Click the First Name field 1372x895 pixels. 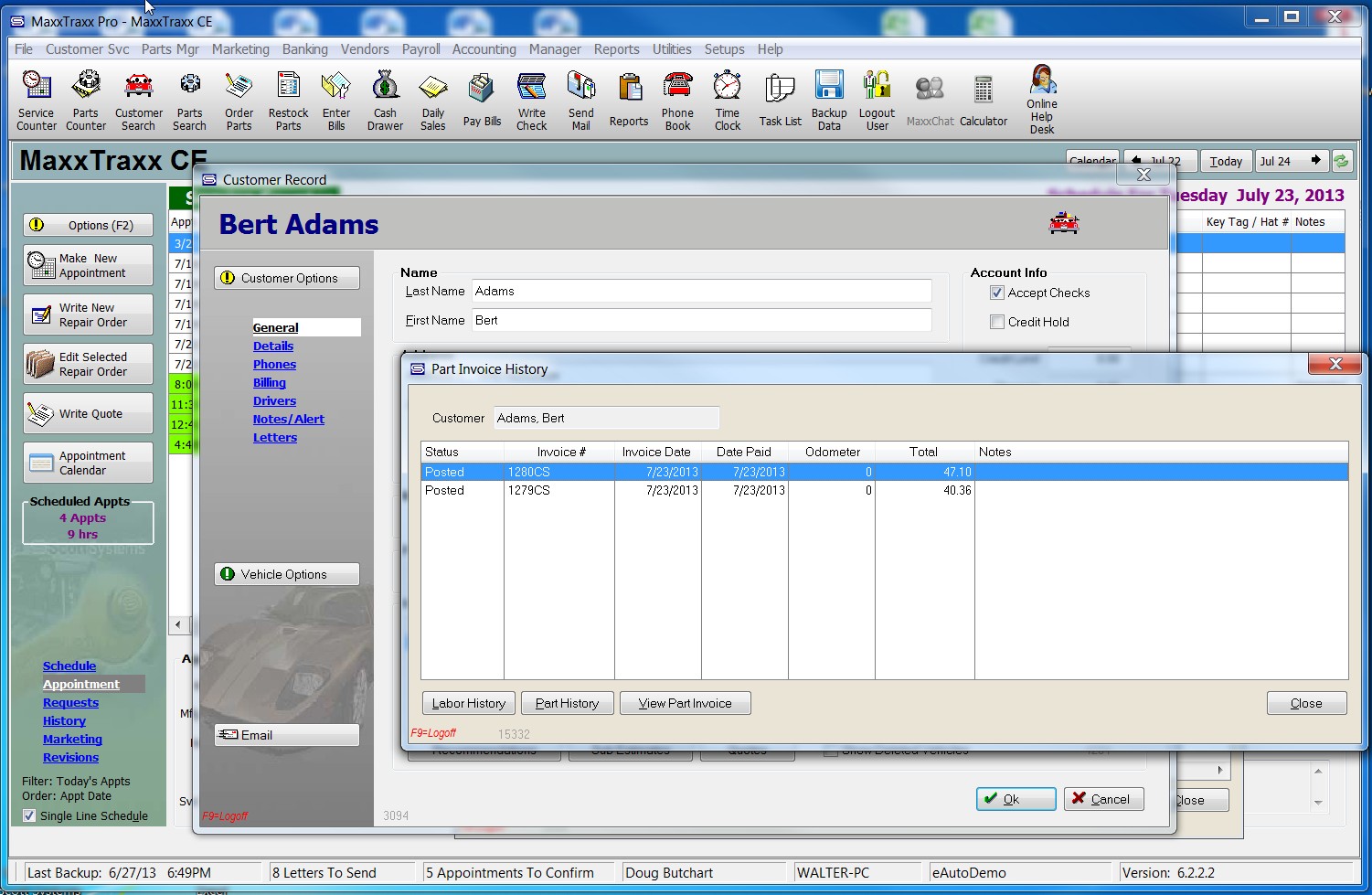[x=701, y=320]
